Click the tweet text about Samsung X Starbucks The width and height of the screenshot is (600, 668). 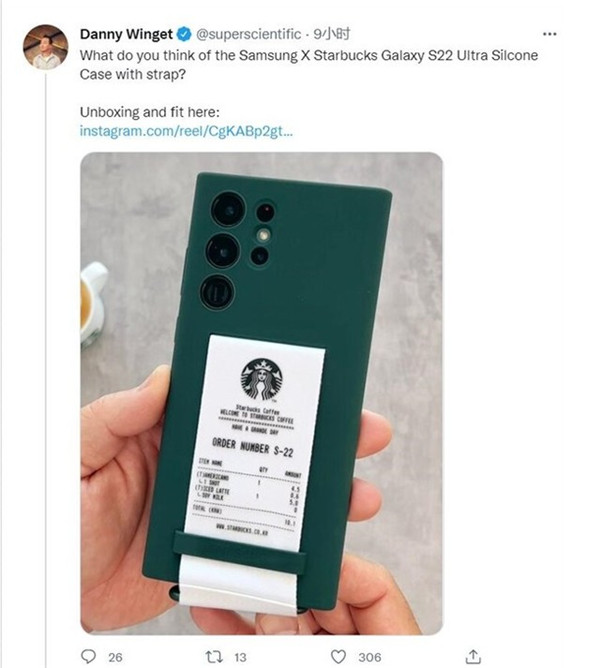tap(308, 64)
